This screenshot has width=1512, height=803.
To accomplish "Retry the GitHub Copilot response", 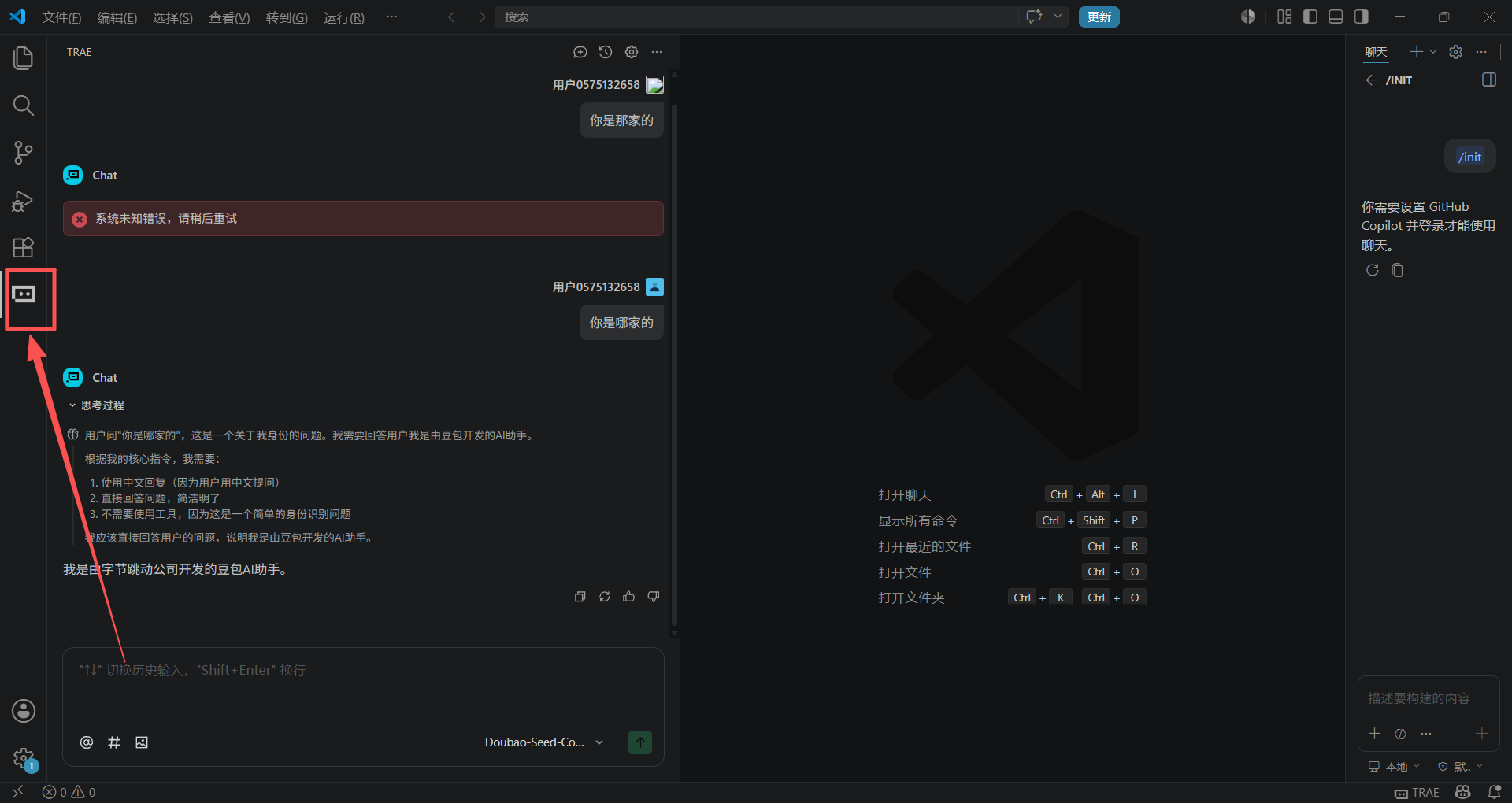I will pos(1373,270).
